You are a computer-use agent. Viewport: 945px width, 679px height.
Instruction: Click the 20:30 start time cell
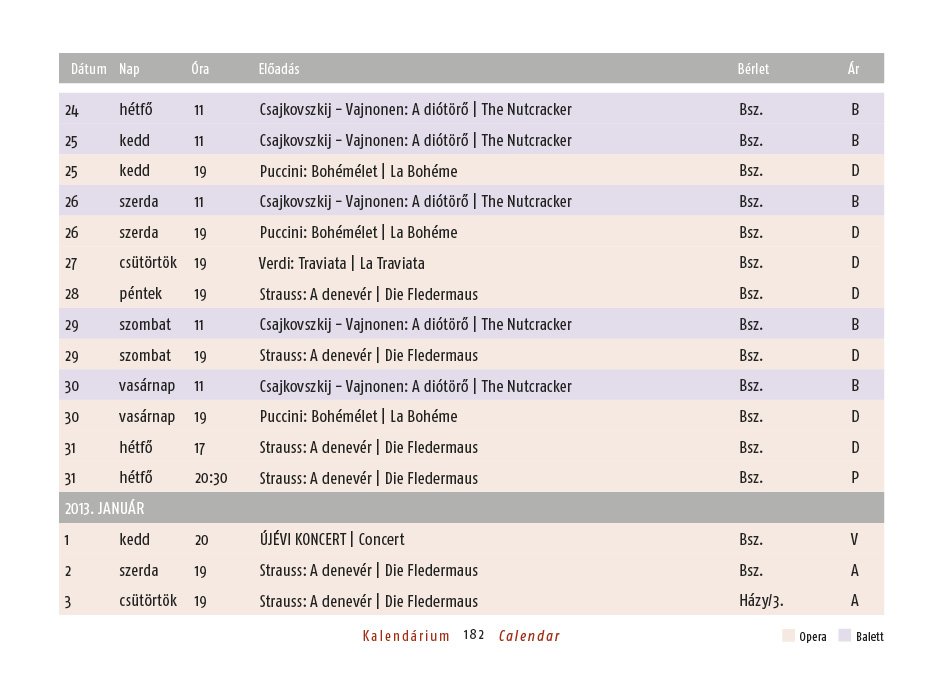tap(211, 478)
